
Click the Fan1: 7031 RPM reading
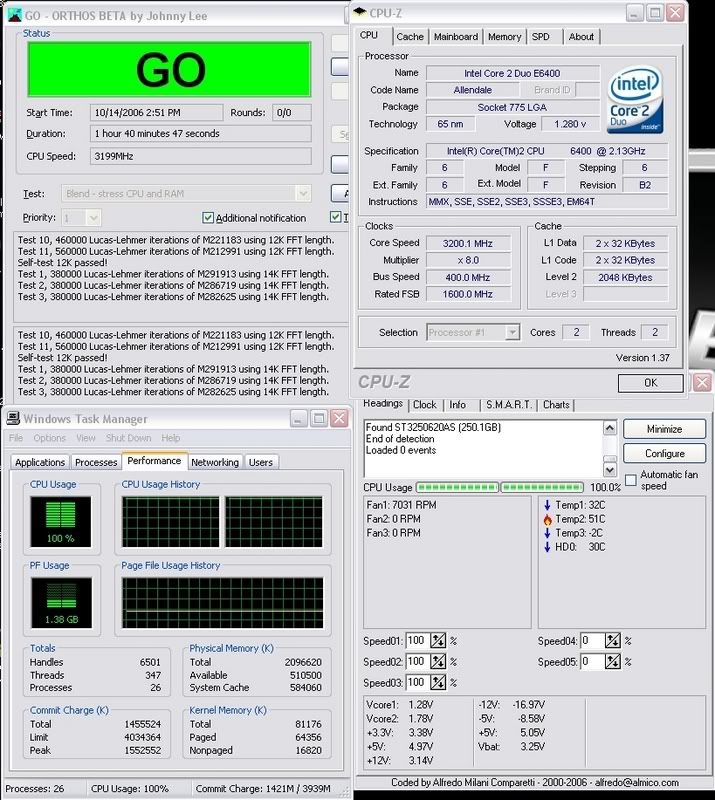[x=401, y=505]
